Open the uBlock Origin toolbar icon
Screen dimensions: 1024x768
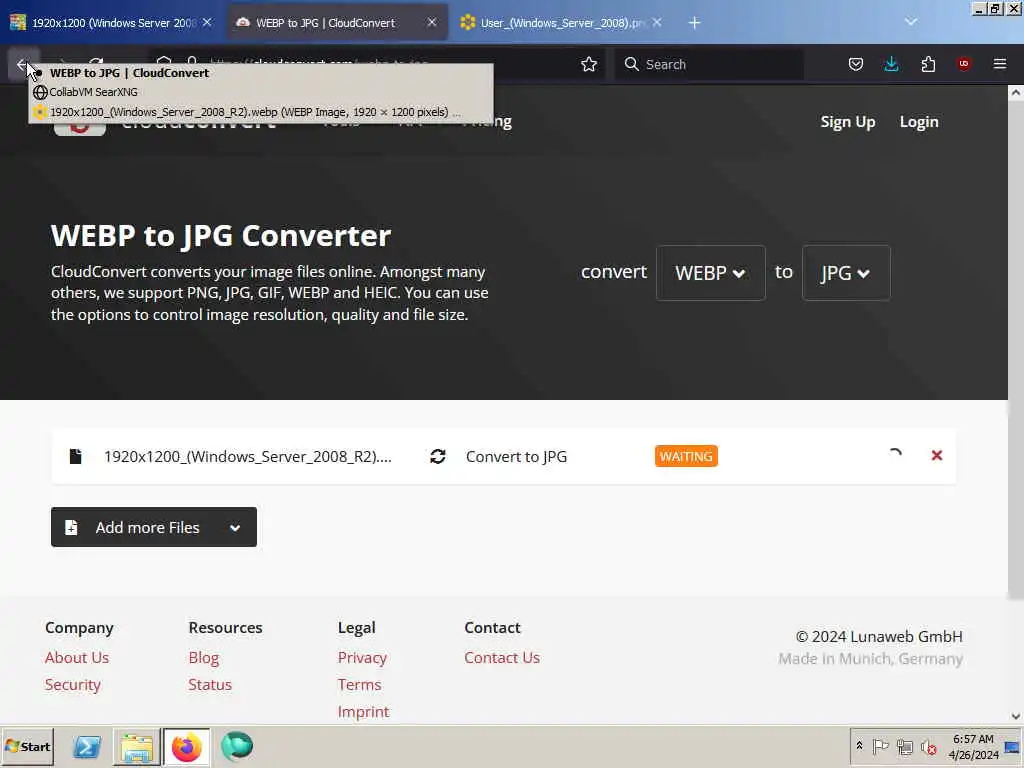964,64
